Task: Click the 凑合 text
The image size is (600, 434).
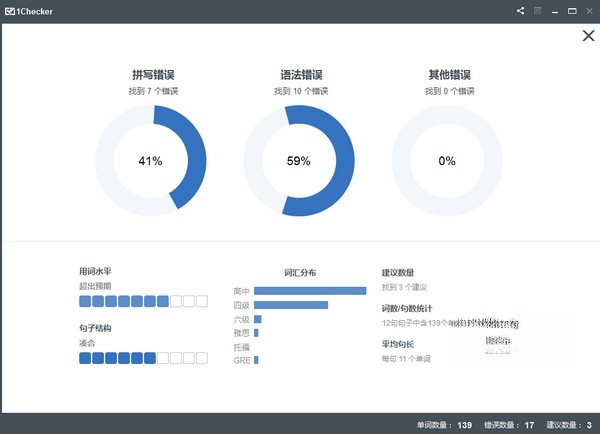Action: pyautogui.click(x=87, y=343)
